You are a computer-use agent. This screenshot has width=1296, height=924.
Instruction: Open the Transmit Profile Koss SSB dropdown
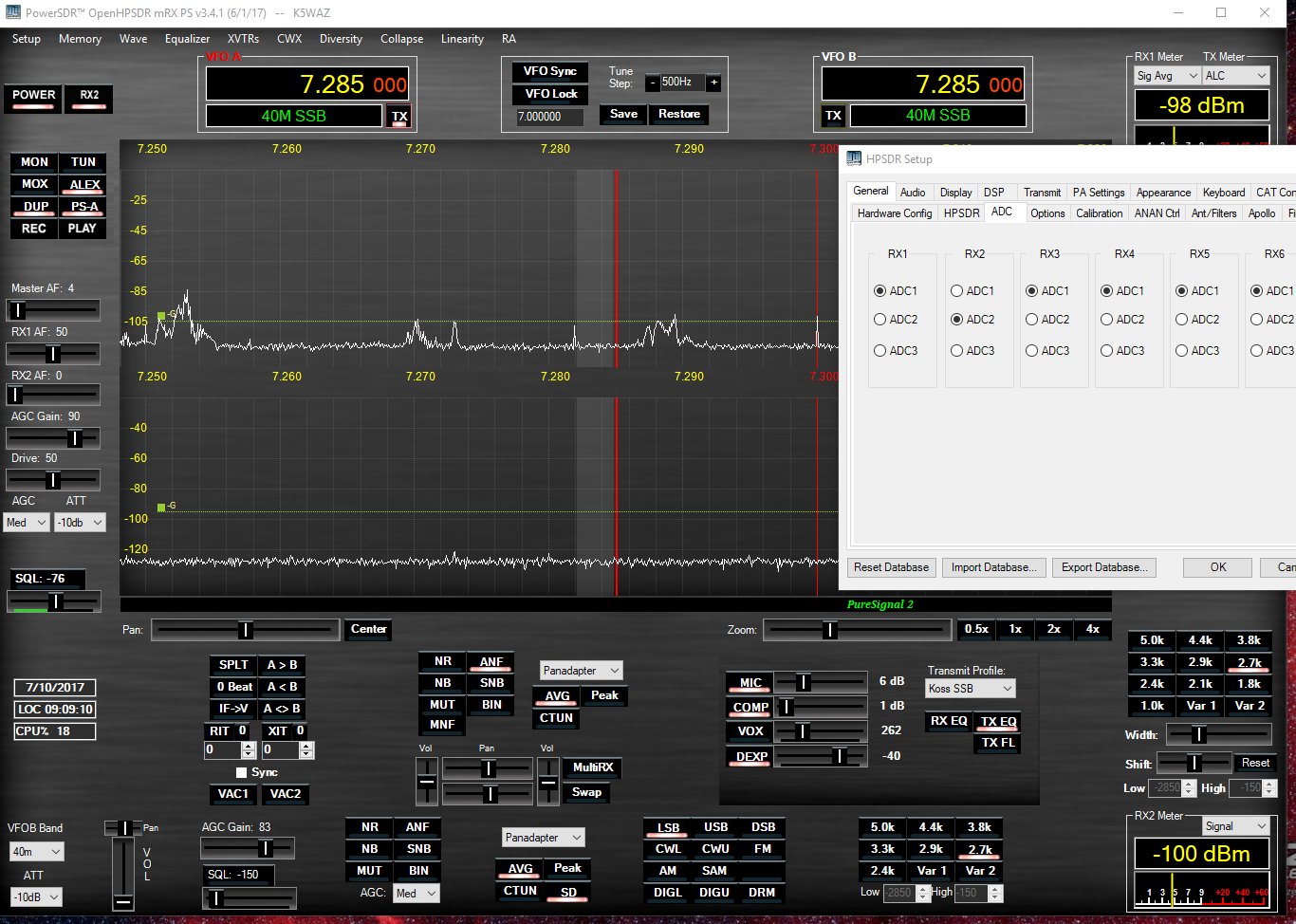click(971, 689)
